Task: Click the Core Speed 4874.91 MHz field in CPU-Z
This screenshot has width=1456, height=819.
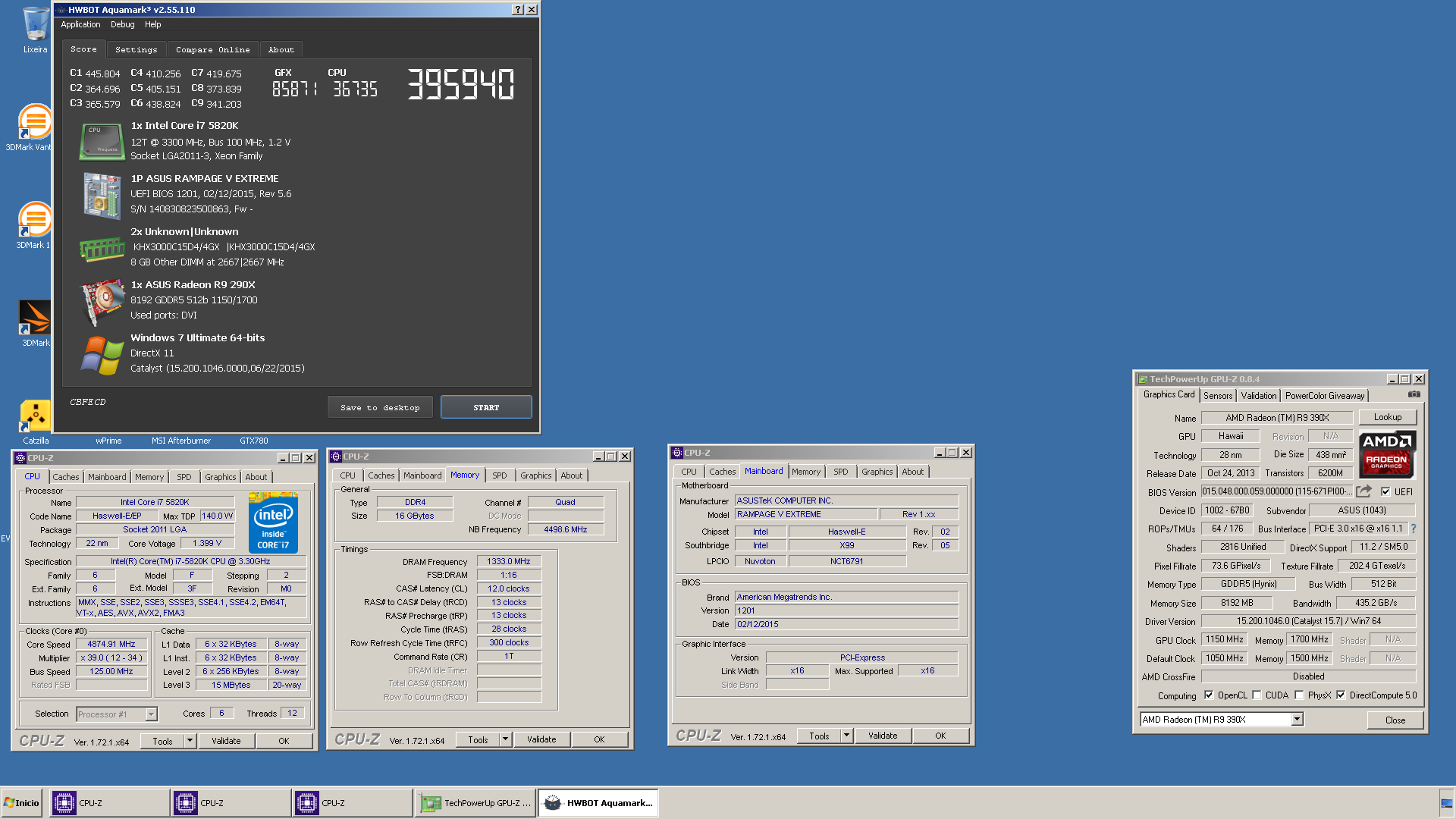Action: point(111,644)
